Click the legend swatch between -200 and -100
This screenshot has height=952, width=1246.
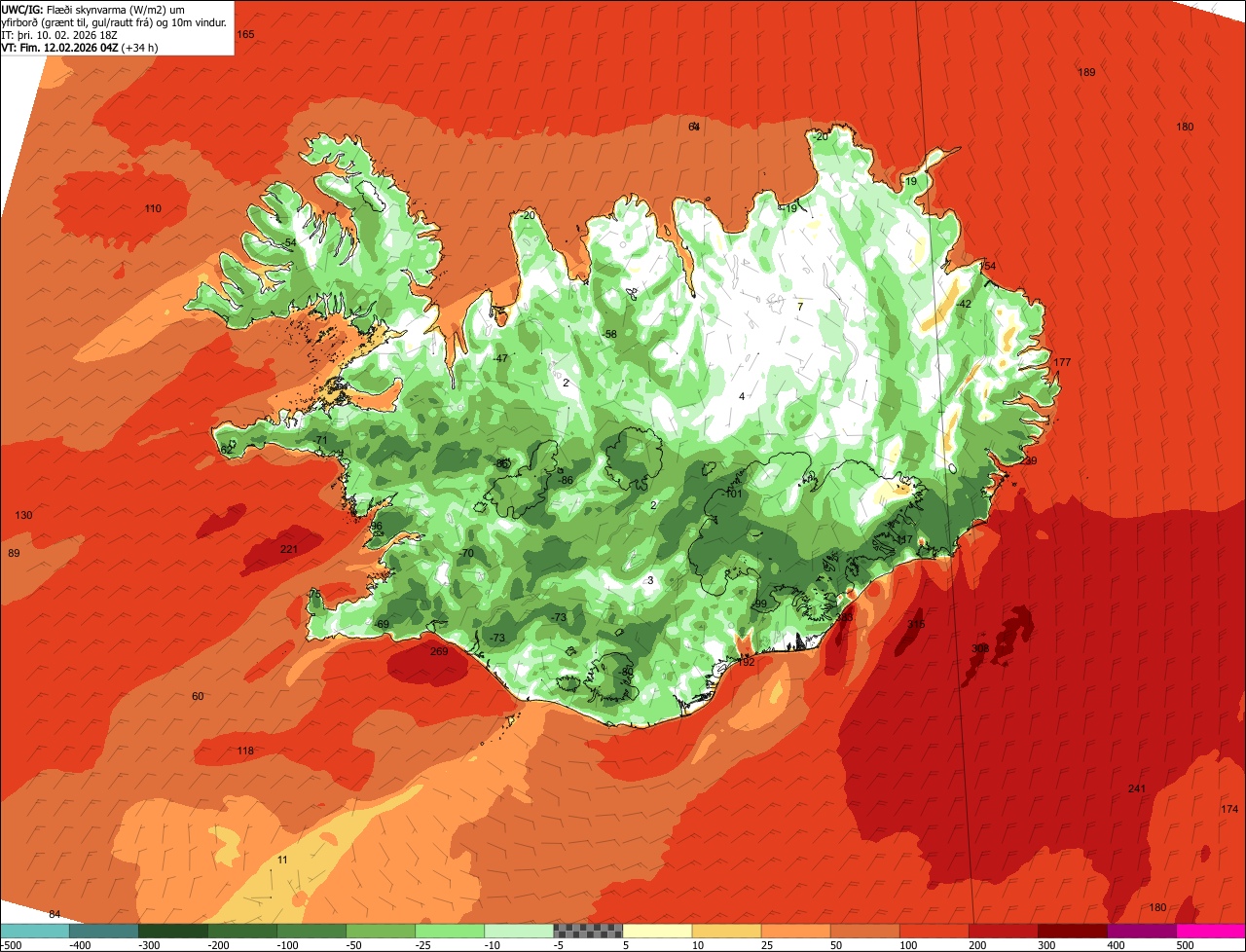coord(241,931)
